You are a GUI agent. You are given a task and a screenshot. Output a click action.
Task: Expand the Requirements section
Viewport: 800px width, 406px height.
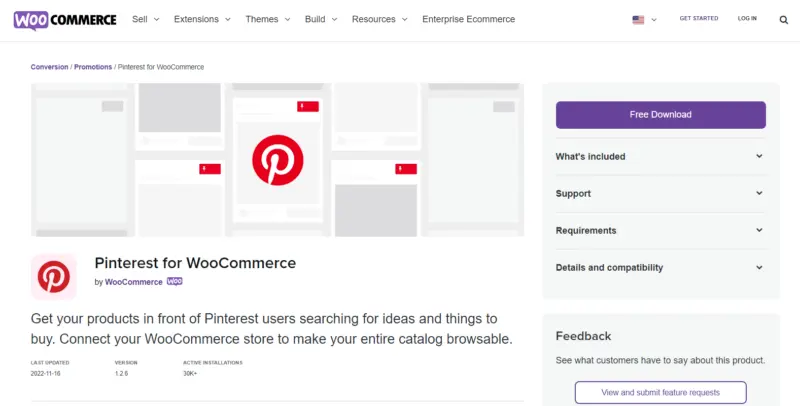point(660,230)
